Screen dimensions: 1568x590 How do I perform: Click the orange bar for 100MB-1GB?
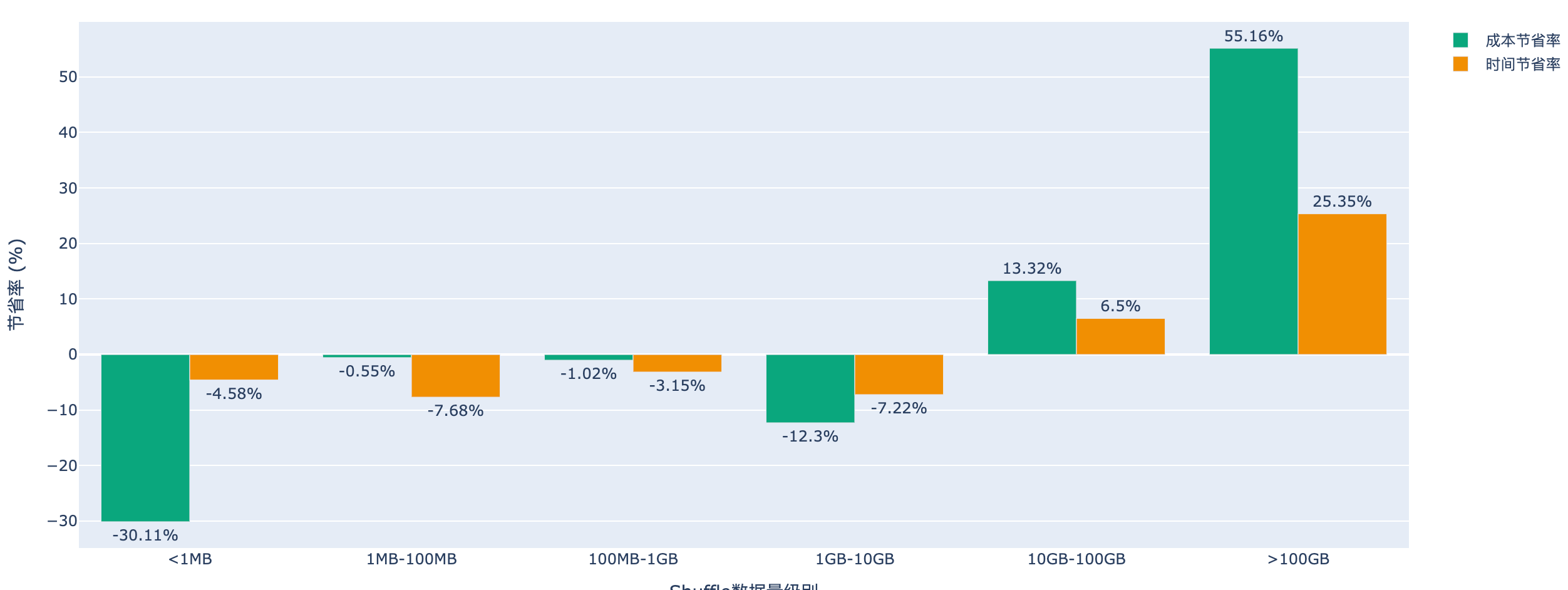[677, 363]
